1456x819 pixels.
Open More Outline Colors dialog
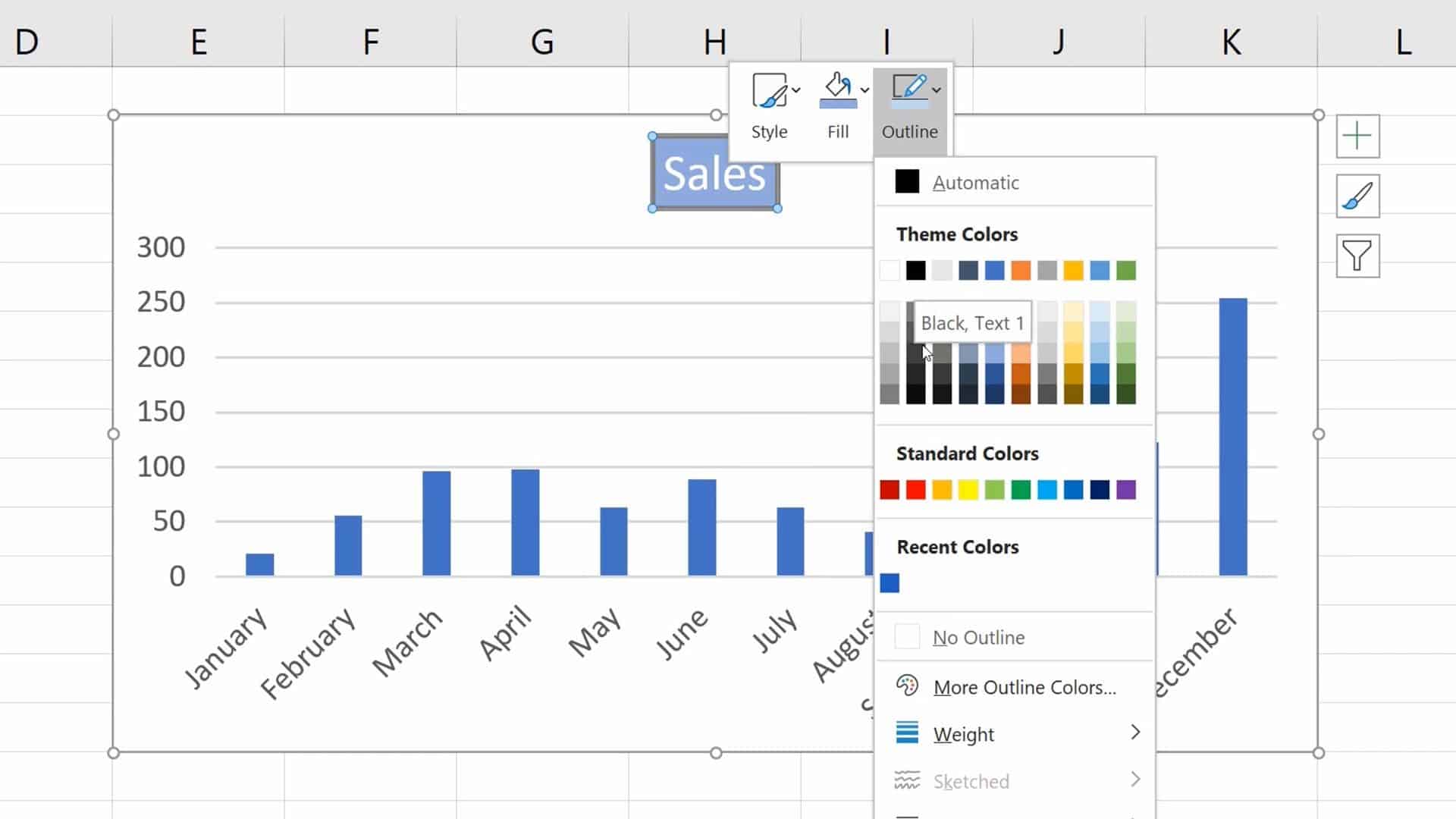point(1015,687)
